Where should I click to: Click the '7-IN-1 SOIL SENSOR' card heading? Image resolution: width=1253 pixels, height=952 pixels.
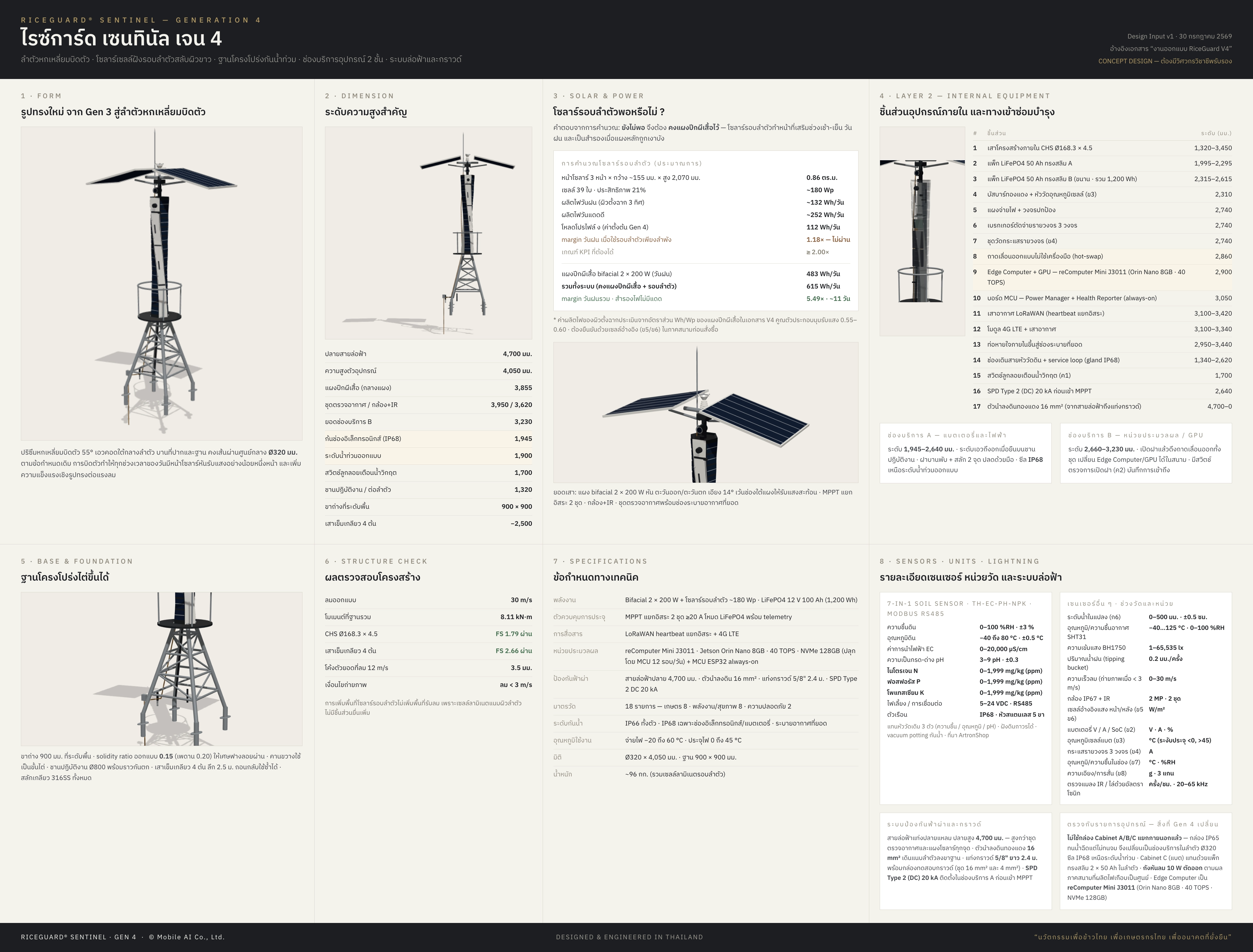click(x=959, y=609)
